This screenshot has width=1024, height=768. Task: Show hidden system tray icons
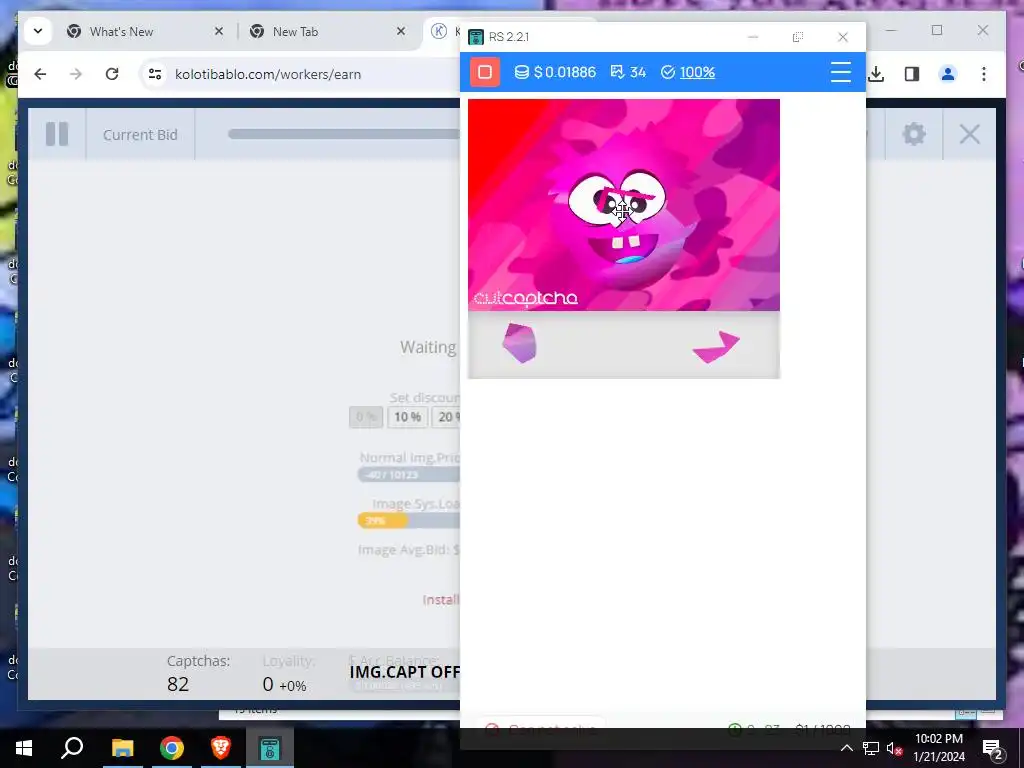click(x=846, y=748)
